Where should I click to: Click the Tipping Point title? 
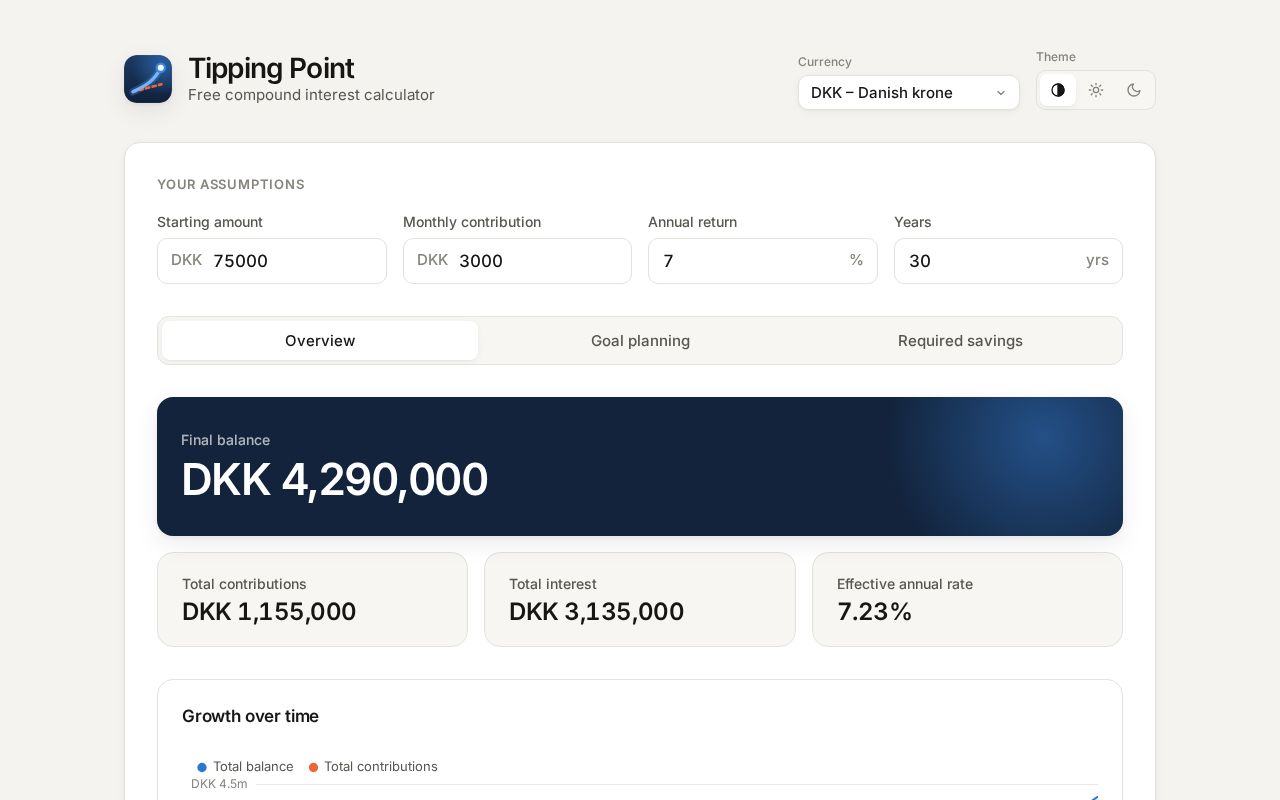point(271,68)
